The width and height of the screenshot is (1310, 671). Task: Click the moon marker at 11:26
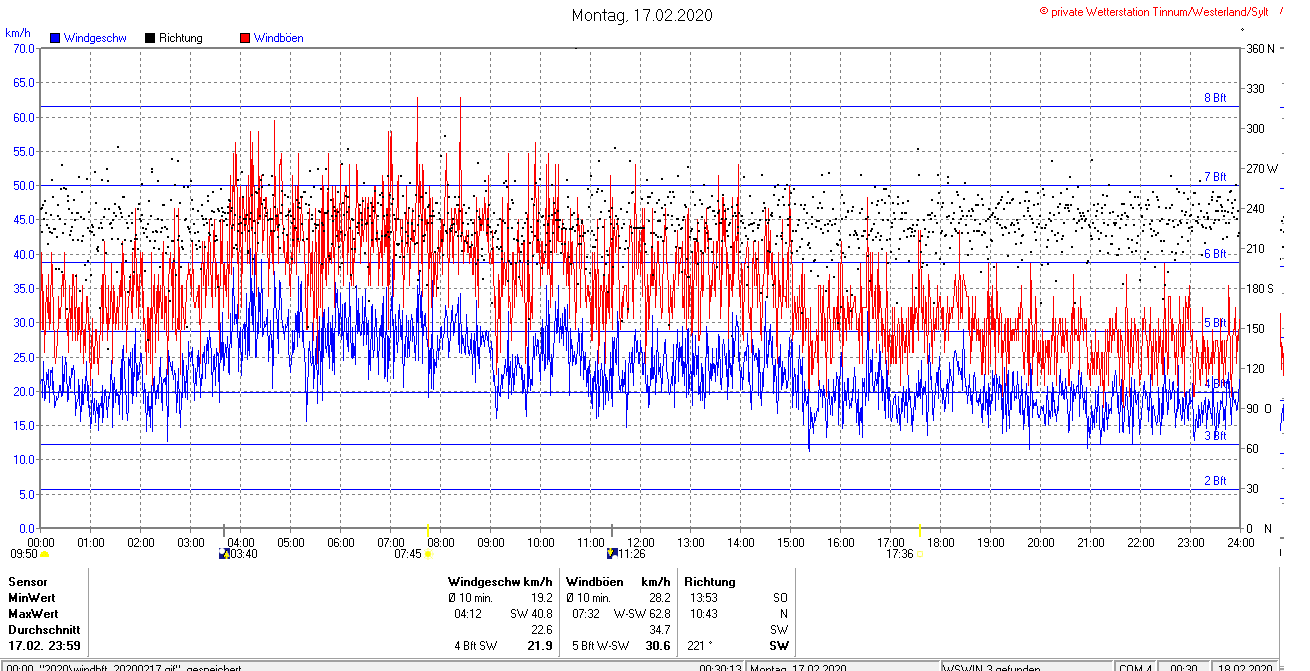[611, 553]
